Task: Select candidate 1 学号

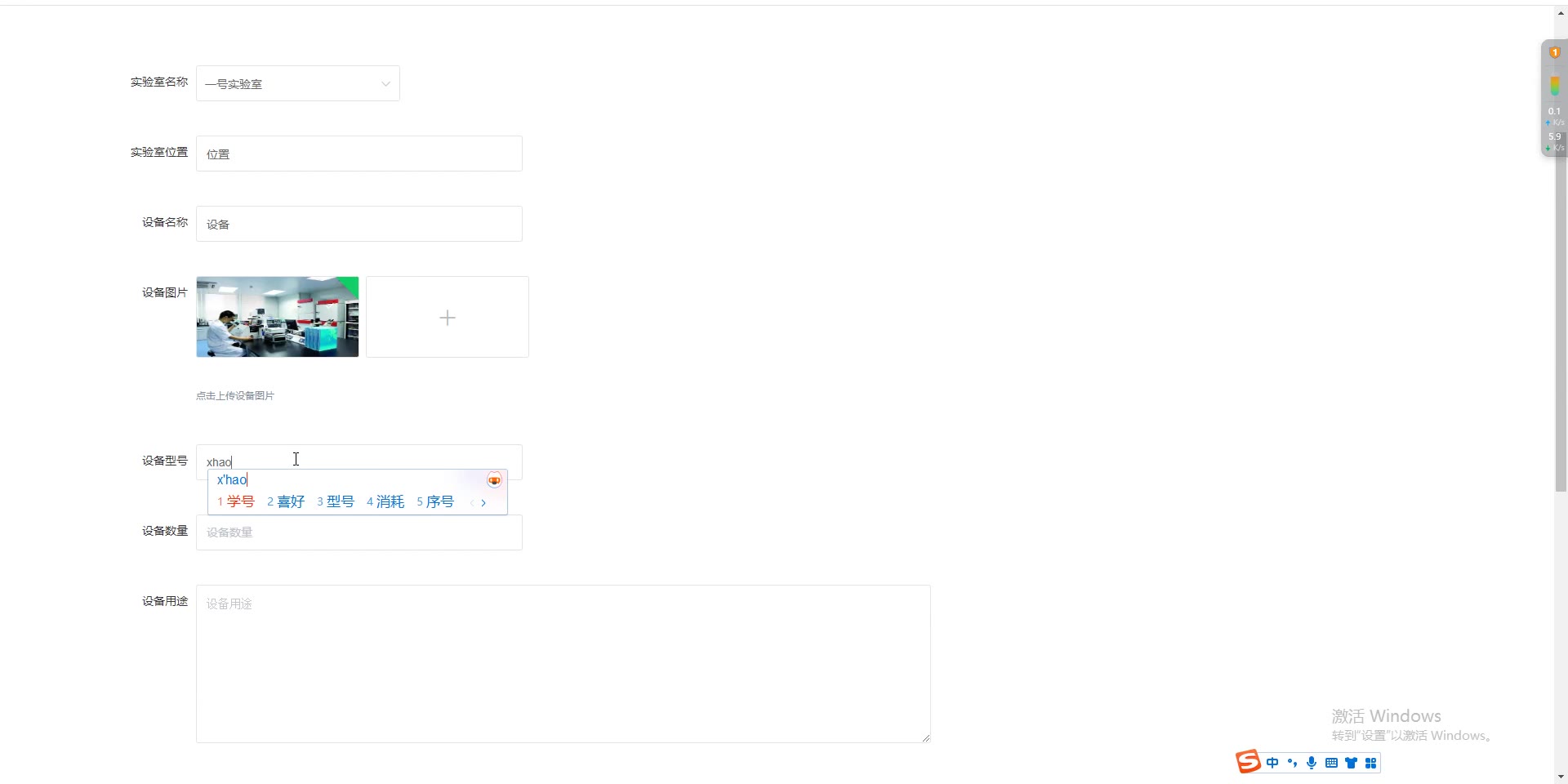Action: [236, 501]
